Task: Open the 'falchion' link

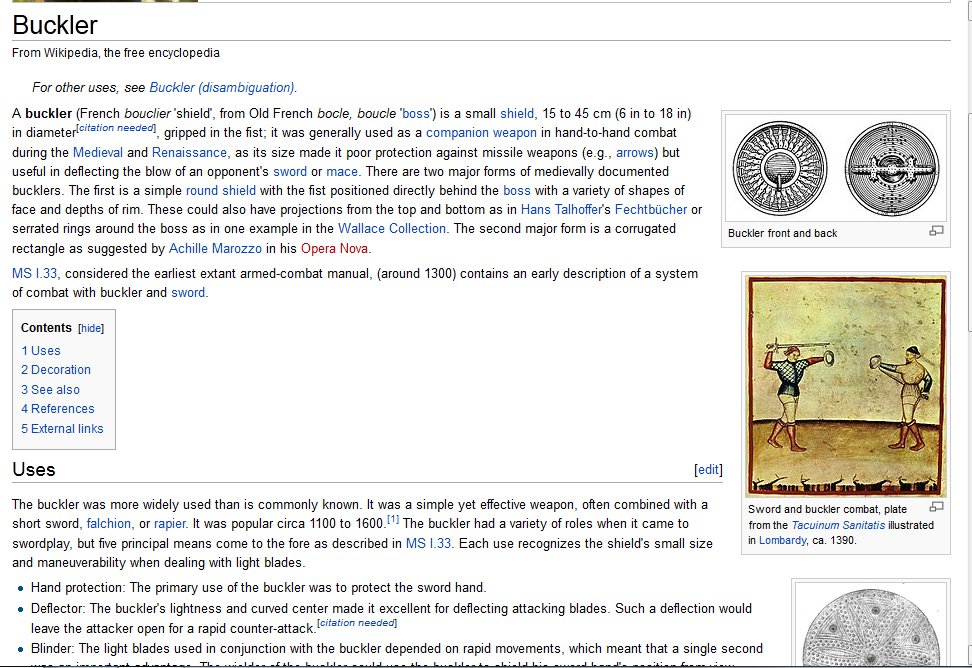Action: (x=108, y=524)
